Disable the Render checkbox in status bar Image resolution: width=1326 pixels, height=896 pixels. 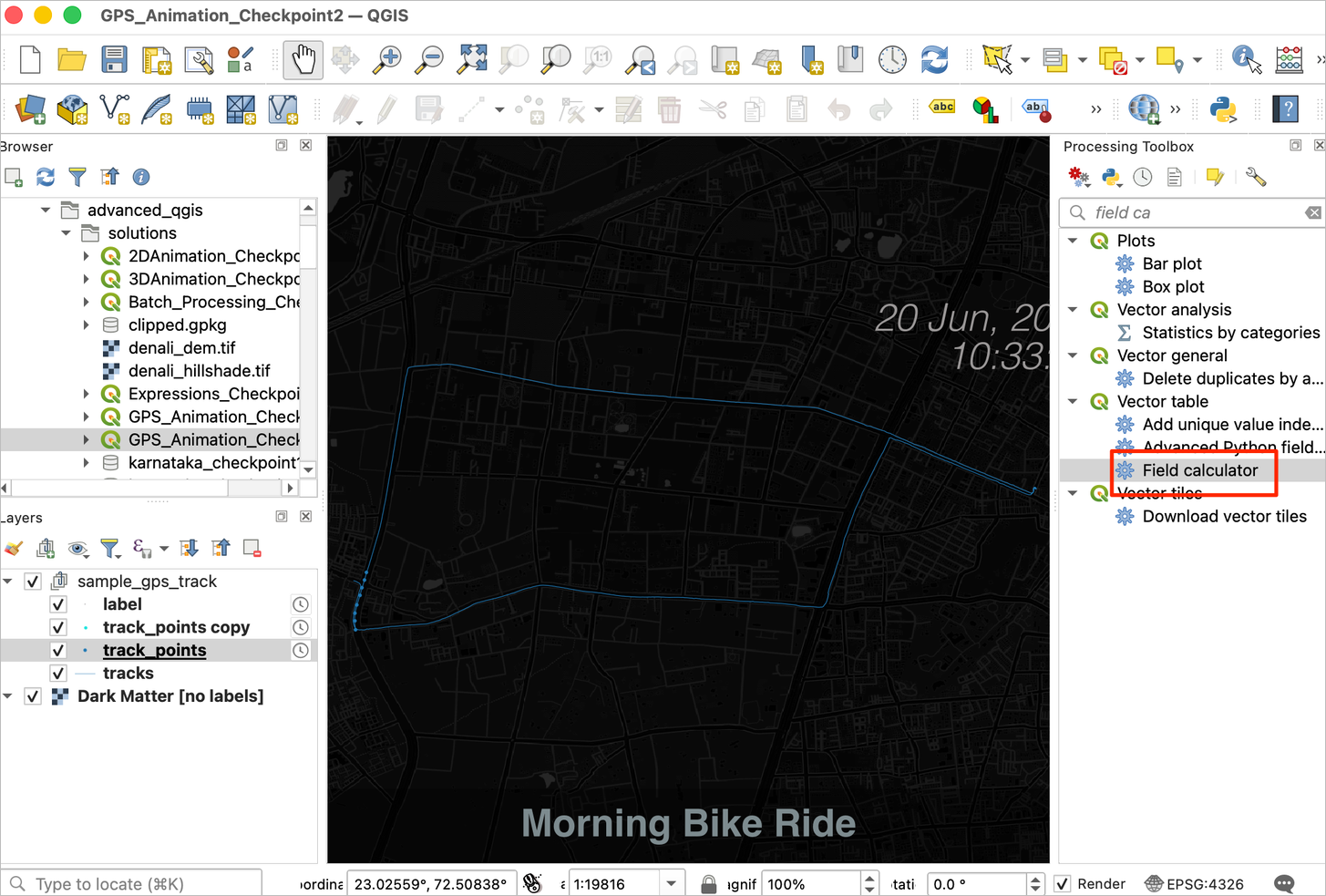[x=1063, y=884]
